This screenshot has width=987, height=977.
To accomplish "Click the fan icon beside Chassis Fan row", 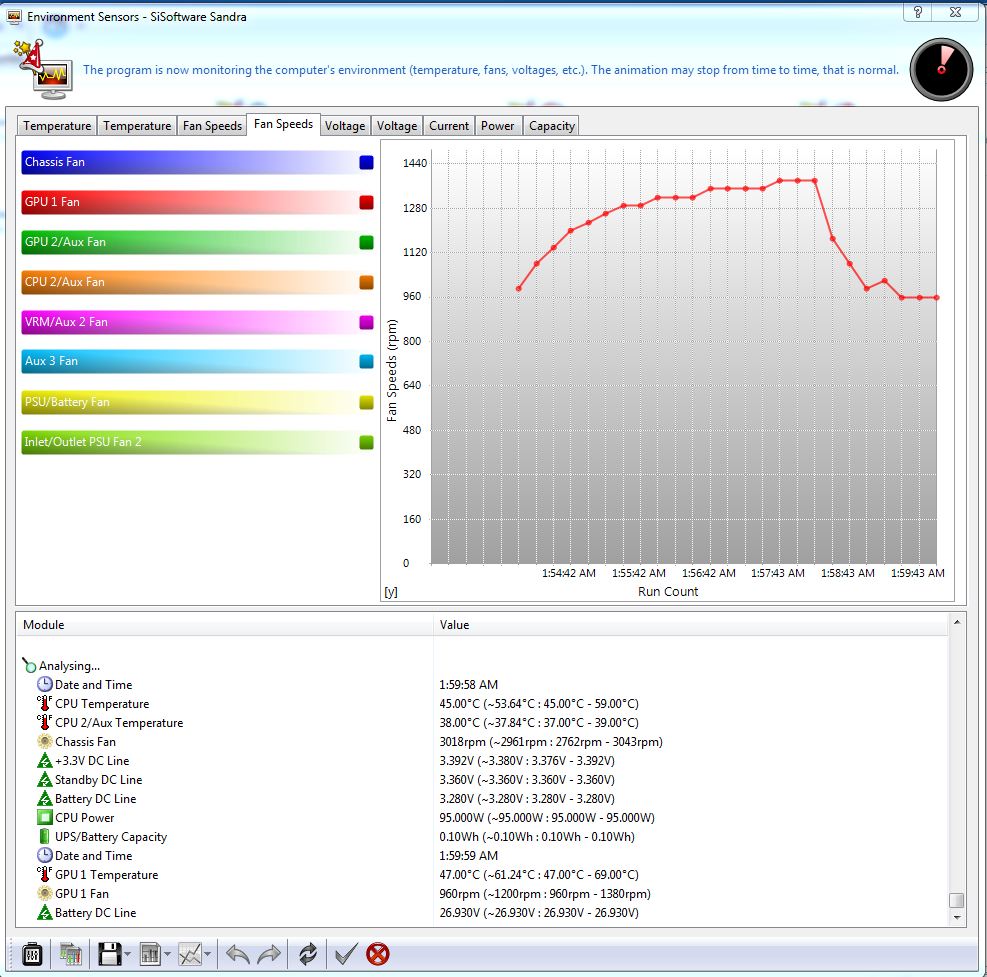I will (44, 742).
